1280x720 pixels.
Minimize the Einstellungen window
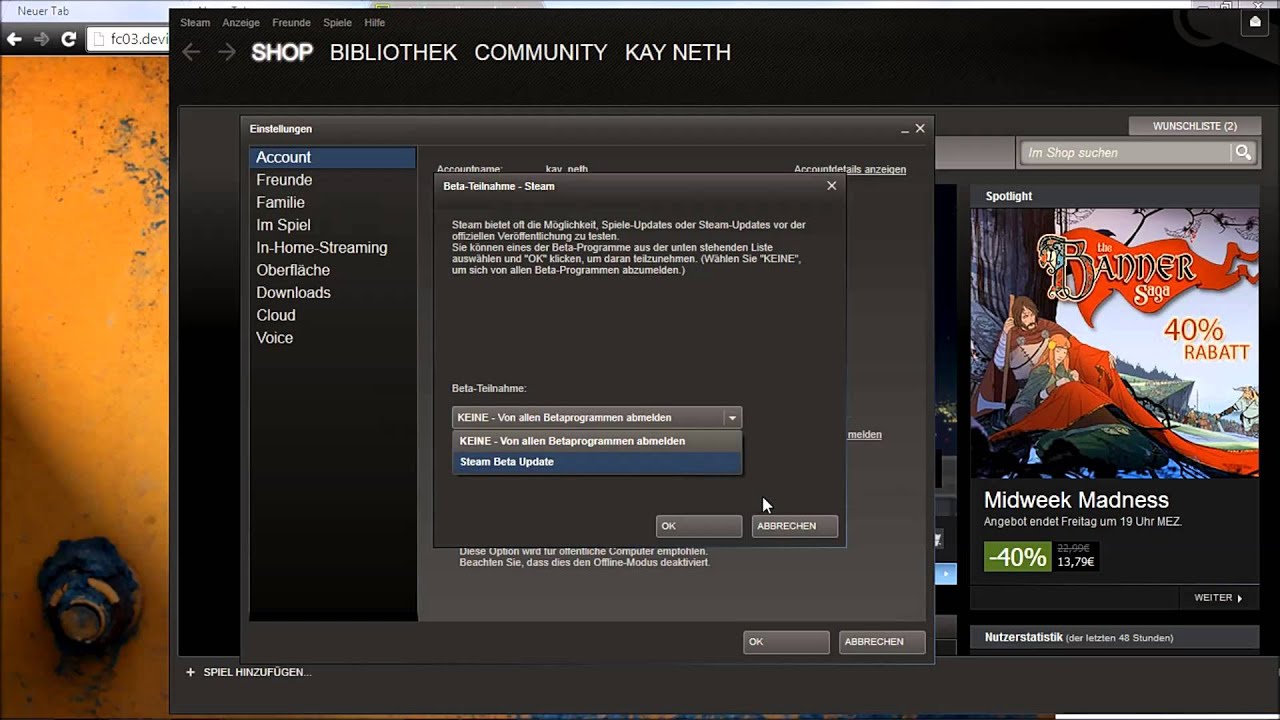point(904,129)
